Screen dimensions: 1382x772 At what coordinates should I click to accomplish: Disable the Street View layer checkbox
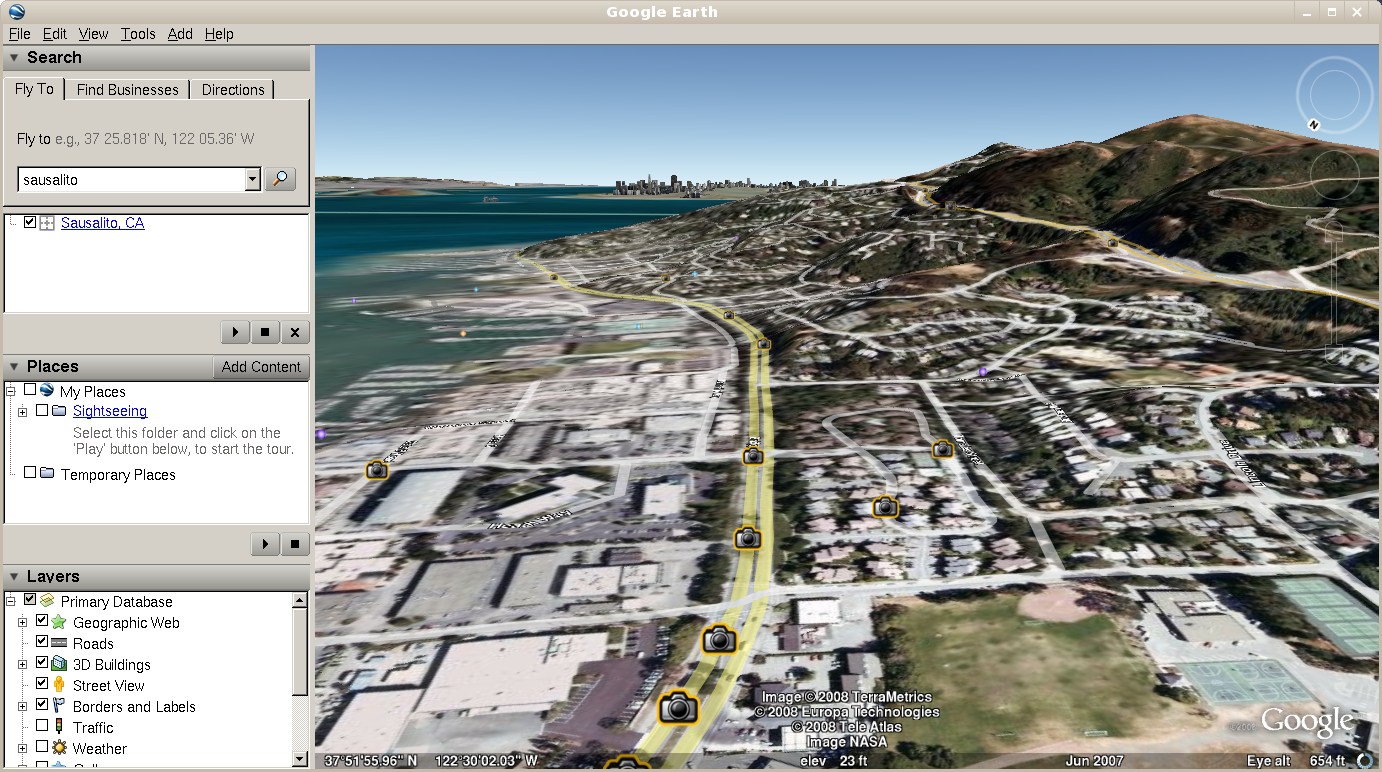click(42, 685)
